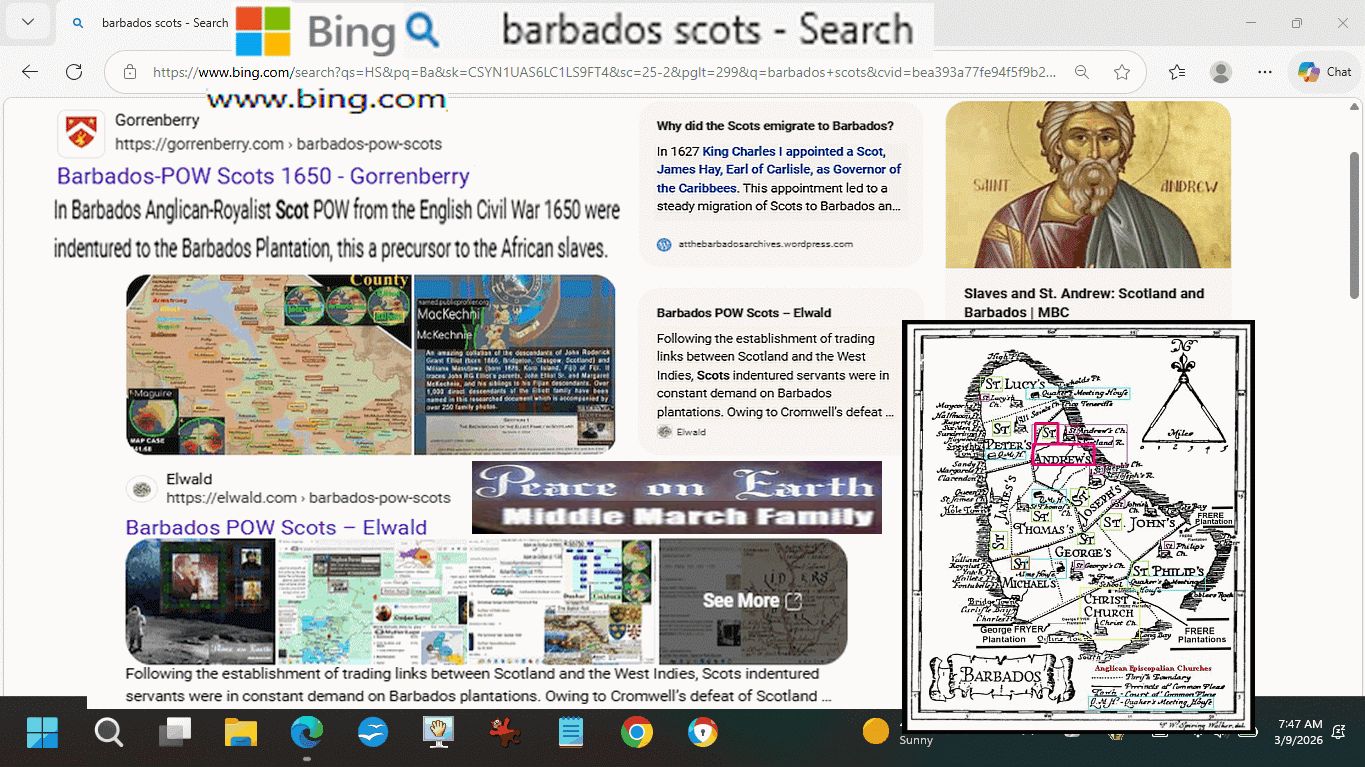Open the favorites list icon

(1177, 72)
